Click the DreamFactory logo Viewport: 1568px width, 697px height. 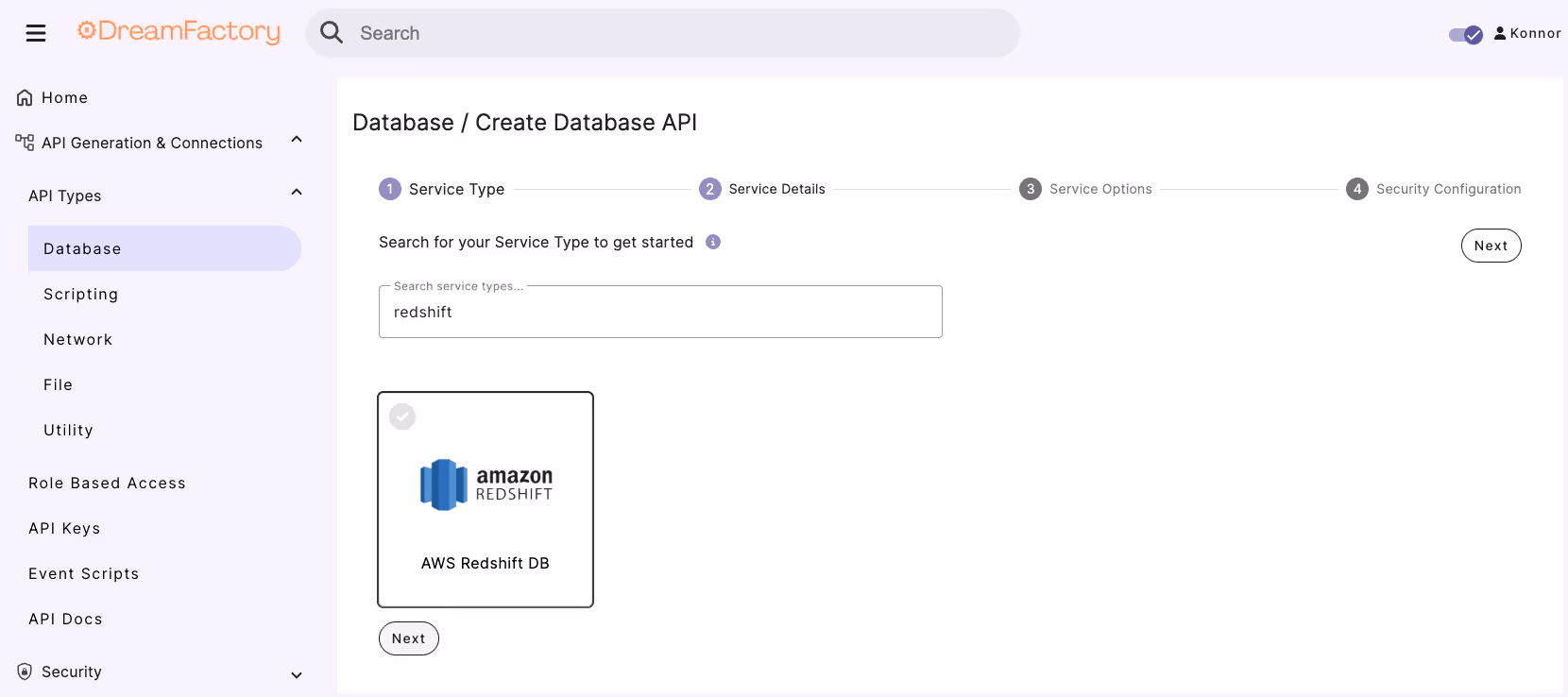click(179, 32)
